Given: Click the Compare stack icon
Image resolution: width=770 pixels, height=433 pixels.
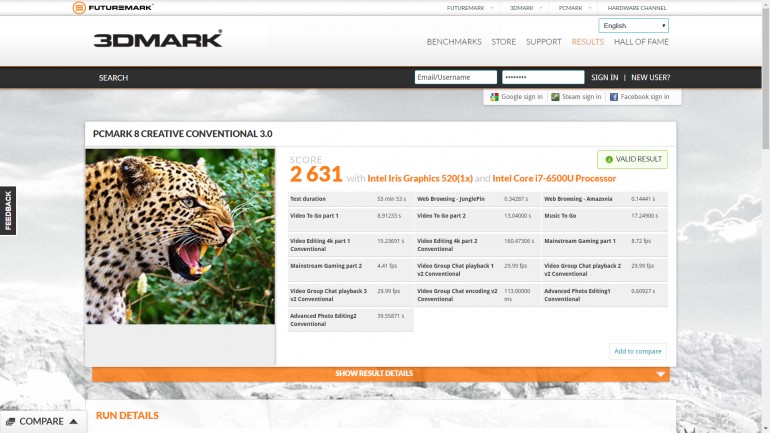Looking at the screenshot, I should coord(10,422).
